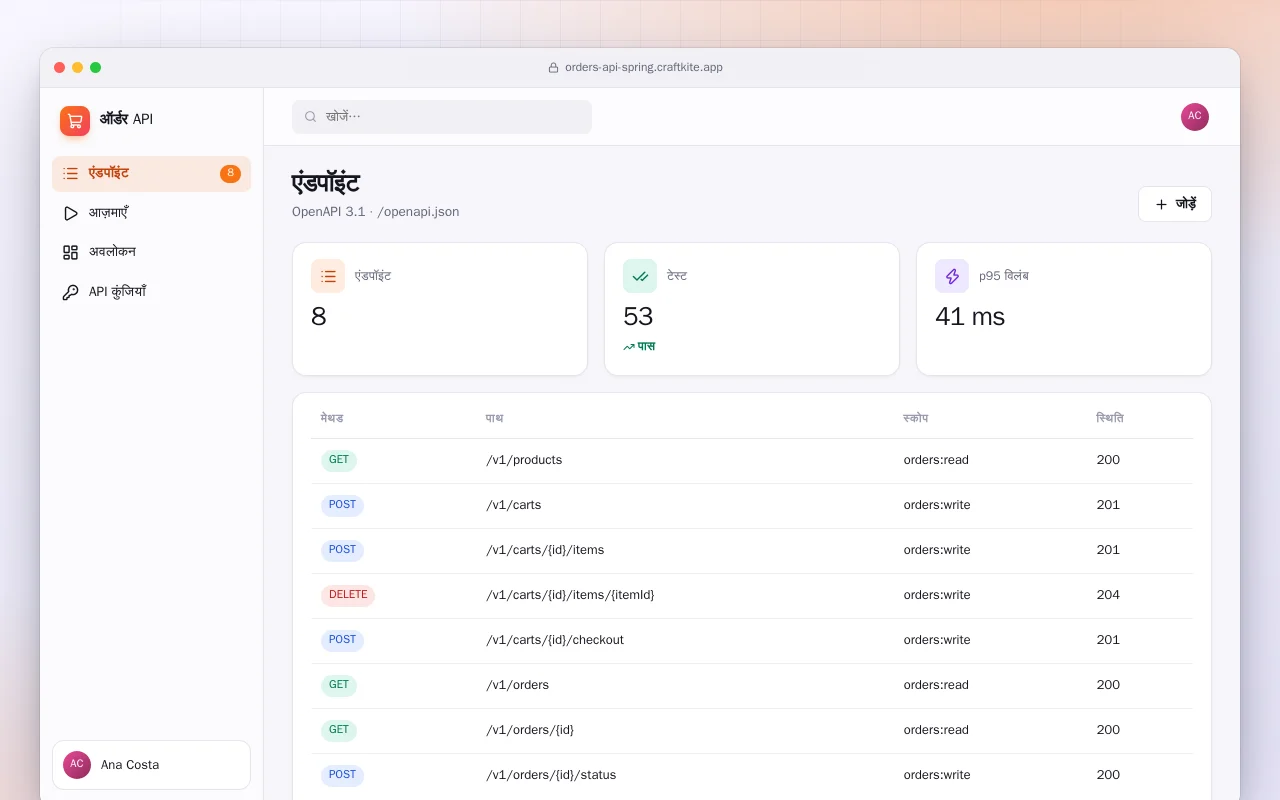
Task: Click the 41 ms latency value
Action: [x=970, y=317]
